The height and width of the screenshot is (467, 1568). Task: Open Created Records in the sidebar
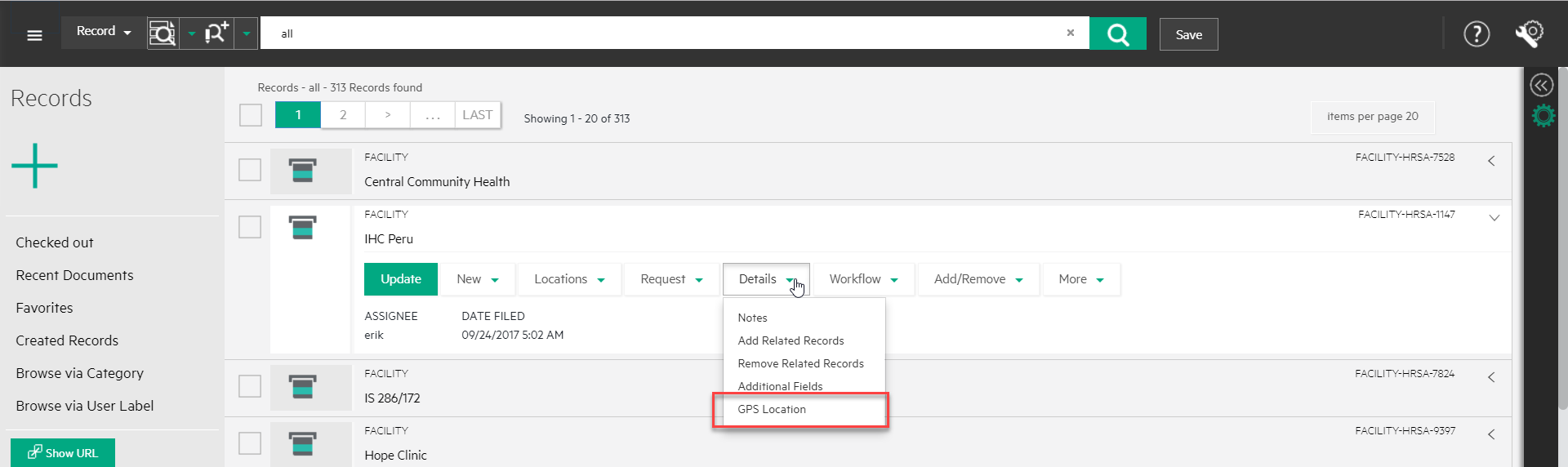tap(67, 340)
